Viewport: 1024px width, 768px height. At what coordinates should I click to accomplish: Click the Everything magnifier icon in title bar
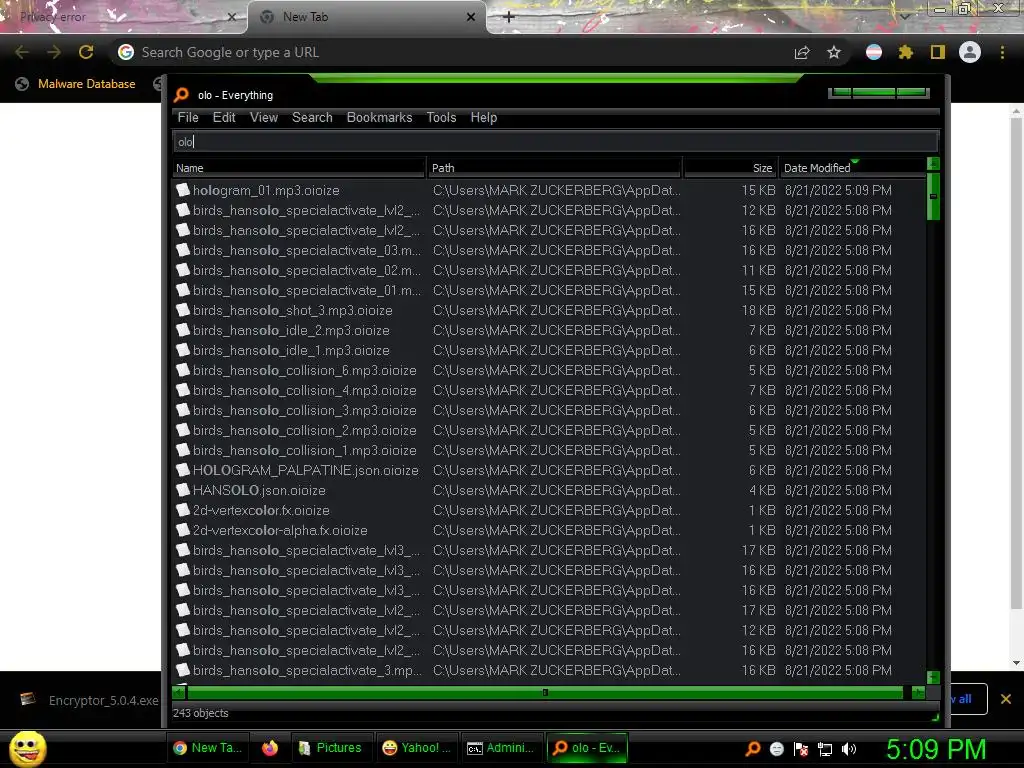tap(182, 95)
